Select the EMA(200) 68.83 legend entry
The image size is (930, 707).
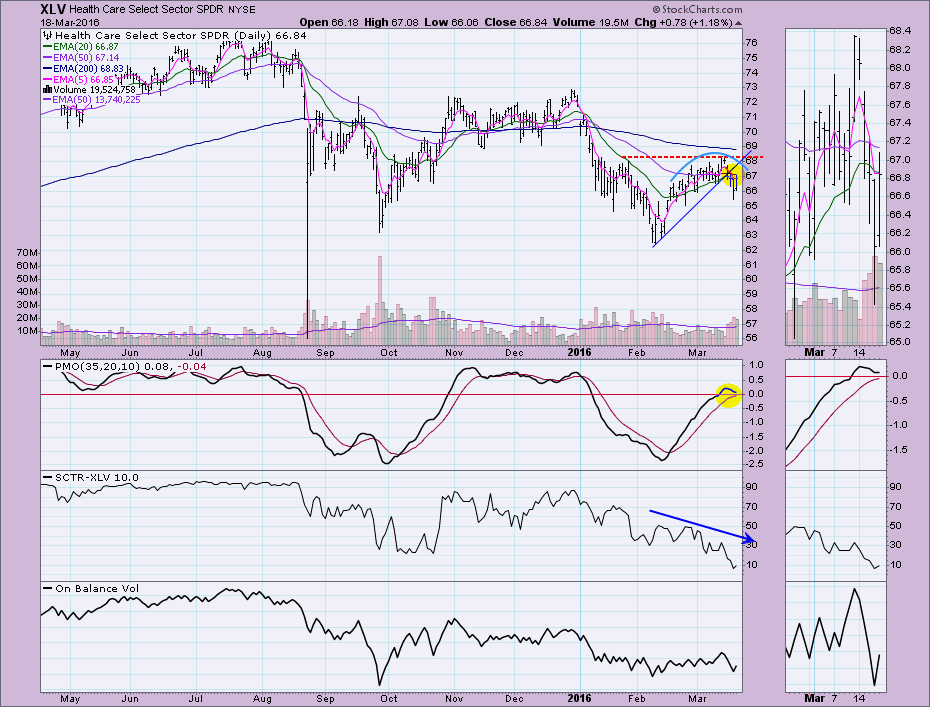89,68
